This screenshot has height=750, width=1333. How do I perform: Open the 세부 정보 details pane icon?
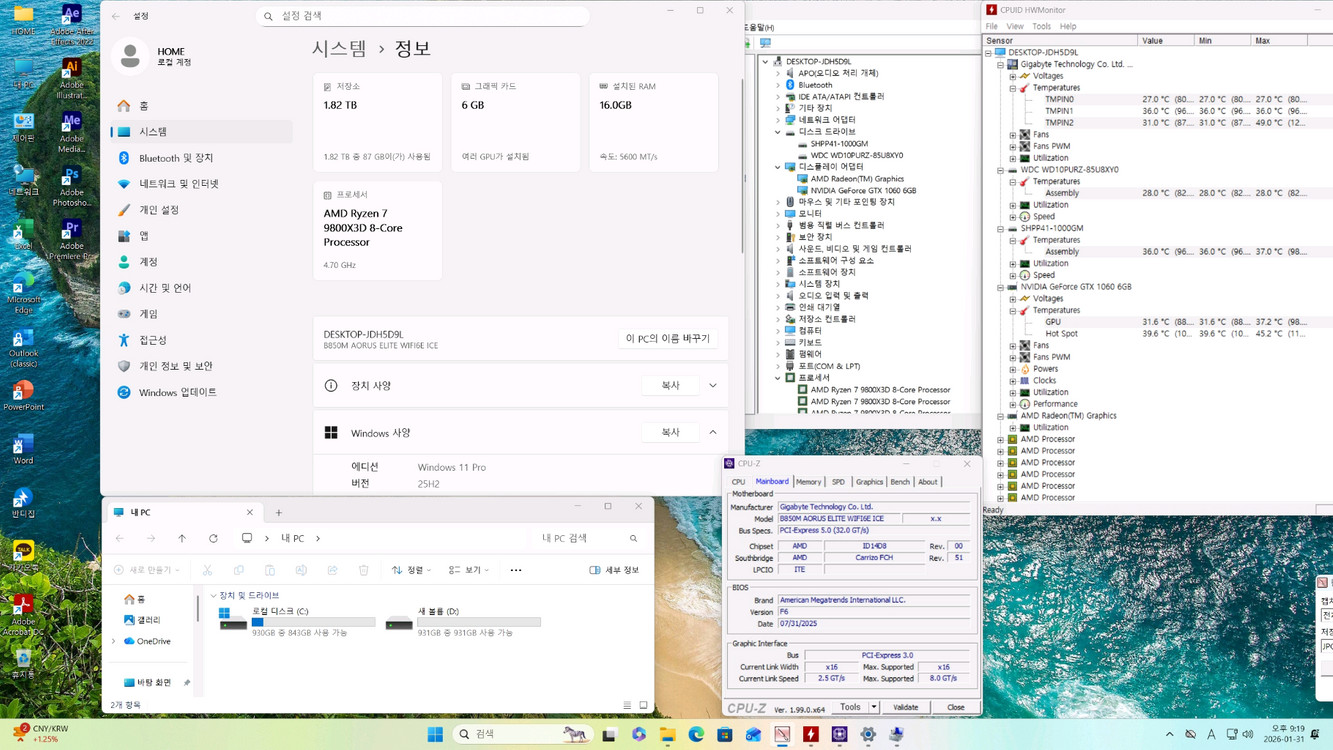click(613, 570)
